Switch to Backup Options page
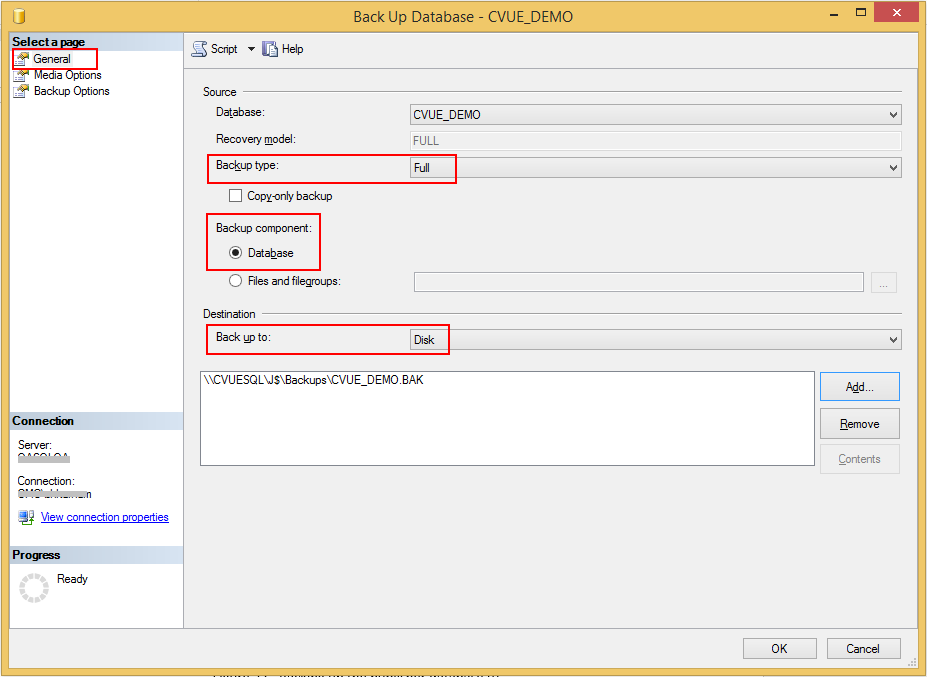Image resolution: width=927 pixels, height=677 pixels. pos(71,91)
